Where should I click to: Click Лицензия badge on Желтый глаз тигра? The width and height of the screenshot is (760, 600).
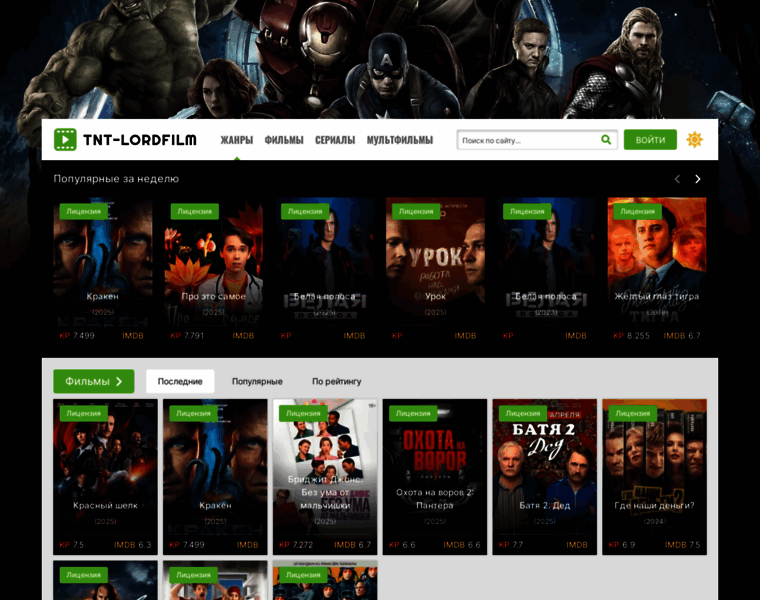click(637, 211)
